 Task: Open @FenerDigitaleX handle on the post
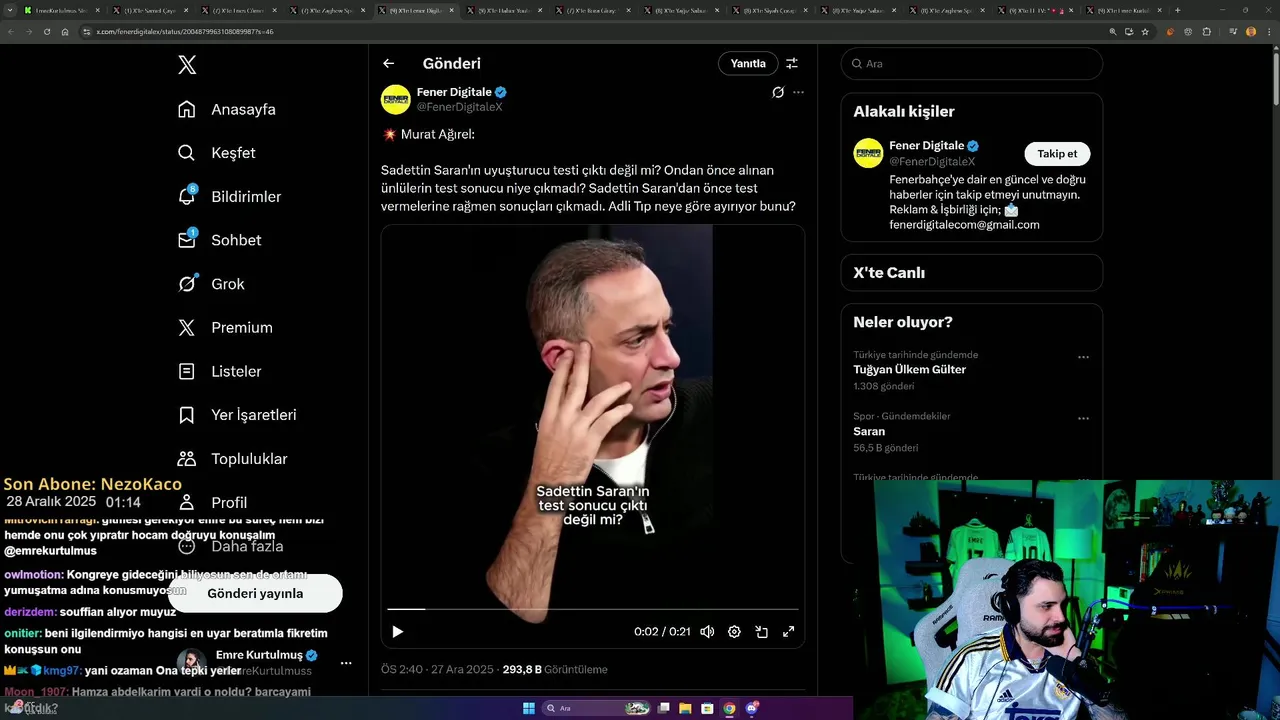(x=459, y=106)
